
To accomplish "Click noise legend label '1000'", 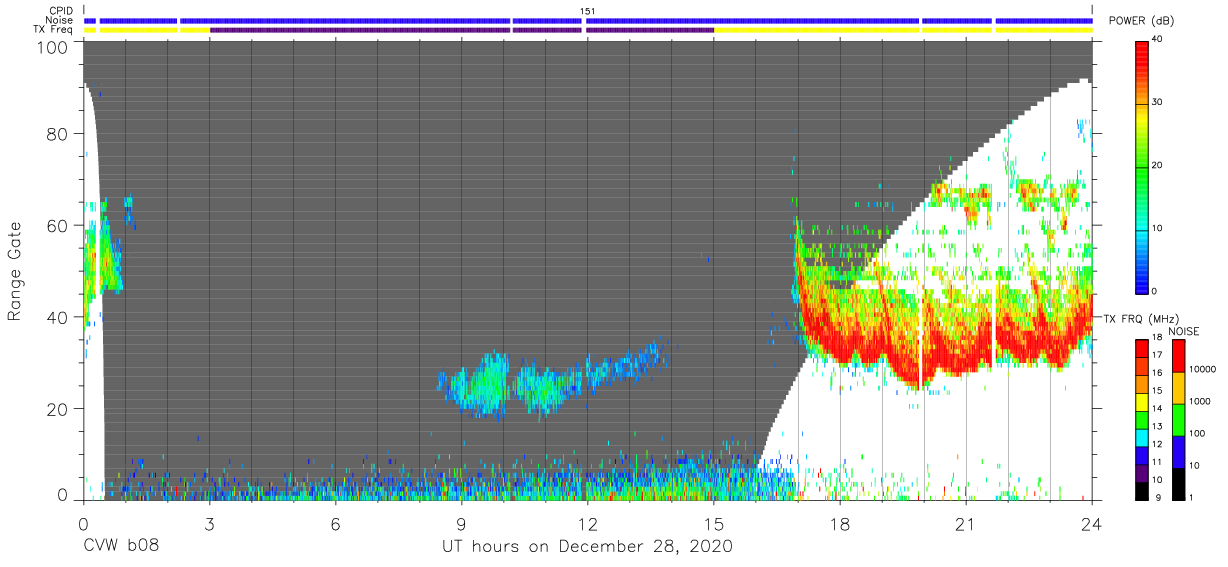I will (1202, 401).
